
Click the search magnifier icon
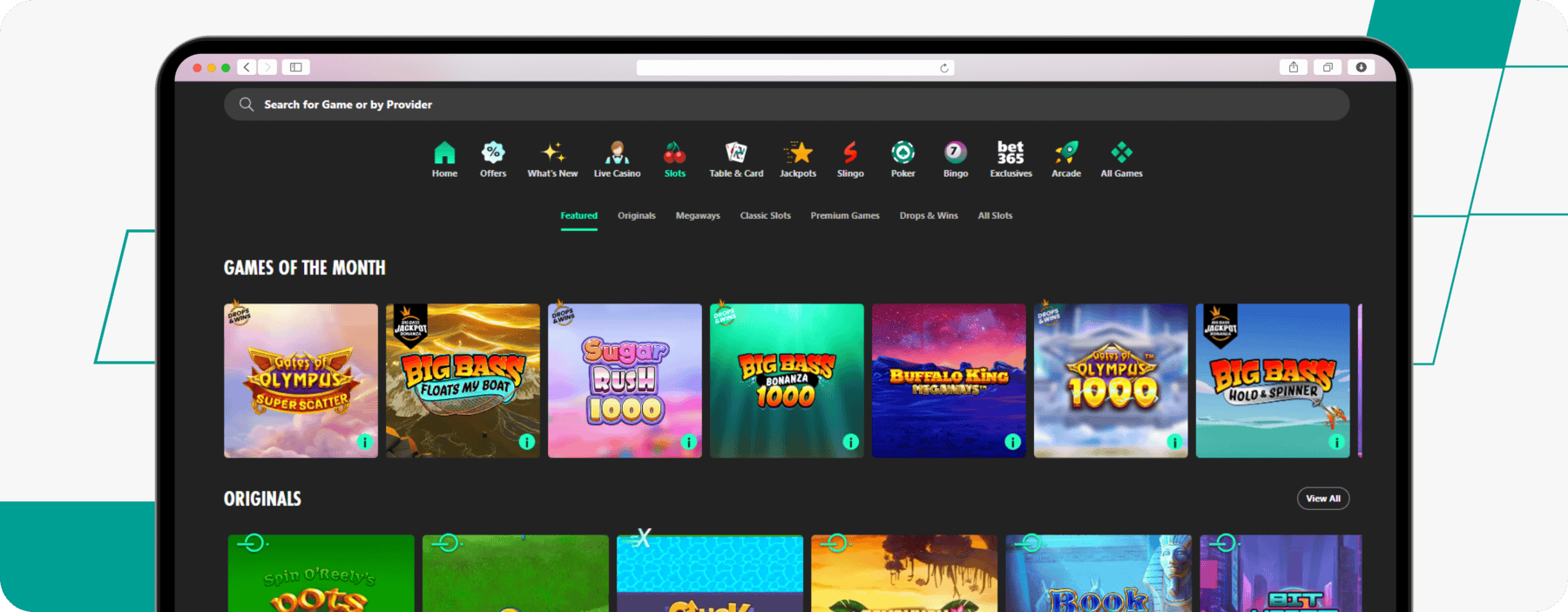click(247, 105)
